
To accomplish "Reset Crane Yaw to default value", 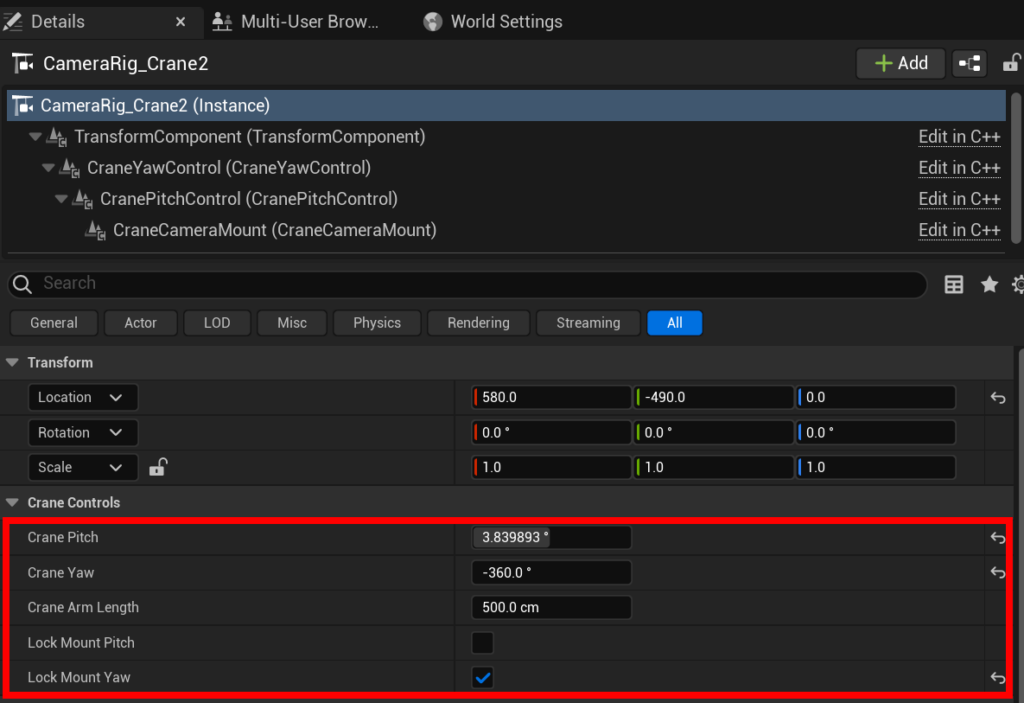I will (x=997, y=573).
